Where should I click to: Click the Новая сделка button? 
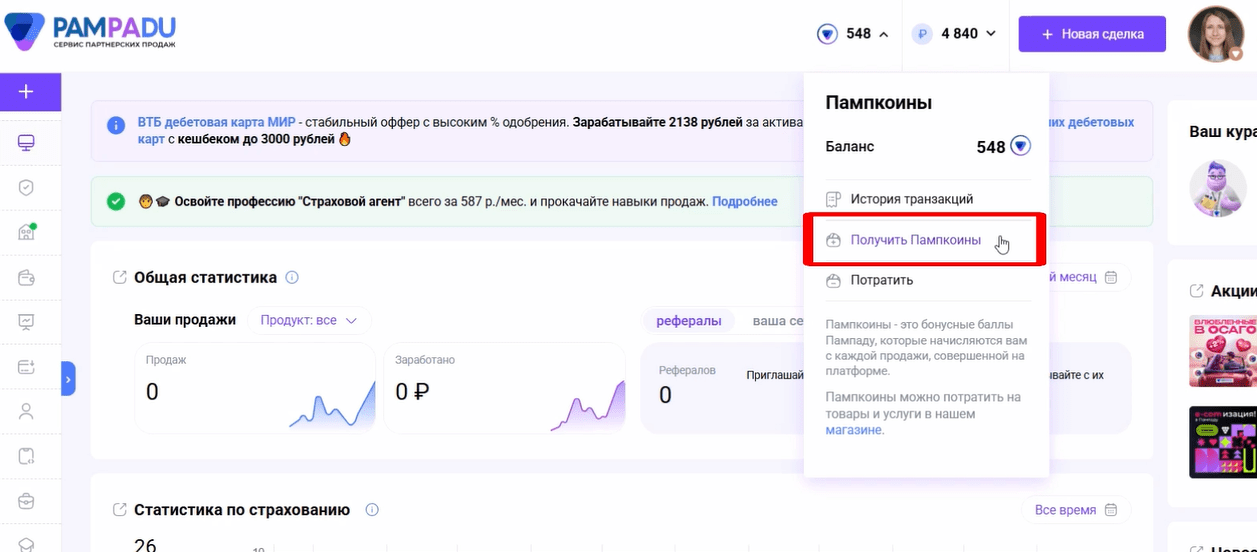click(x=1092, y=34)
